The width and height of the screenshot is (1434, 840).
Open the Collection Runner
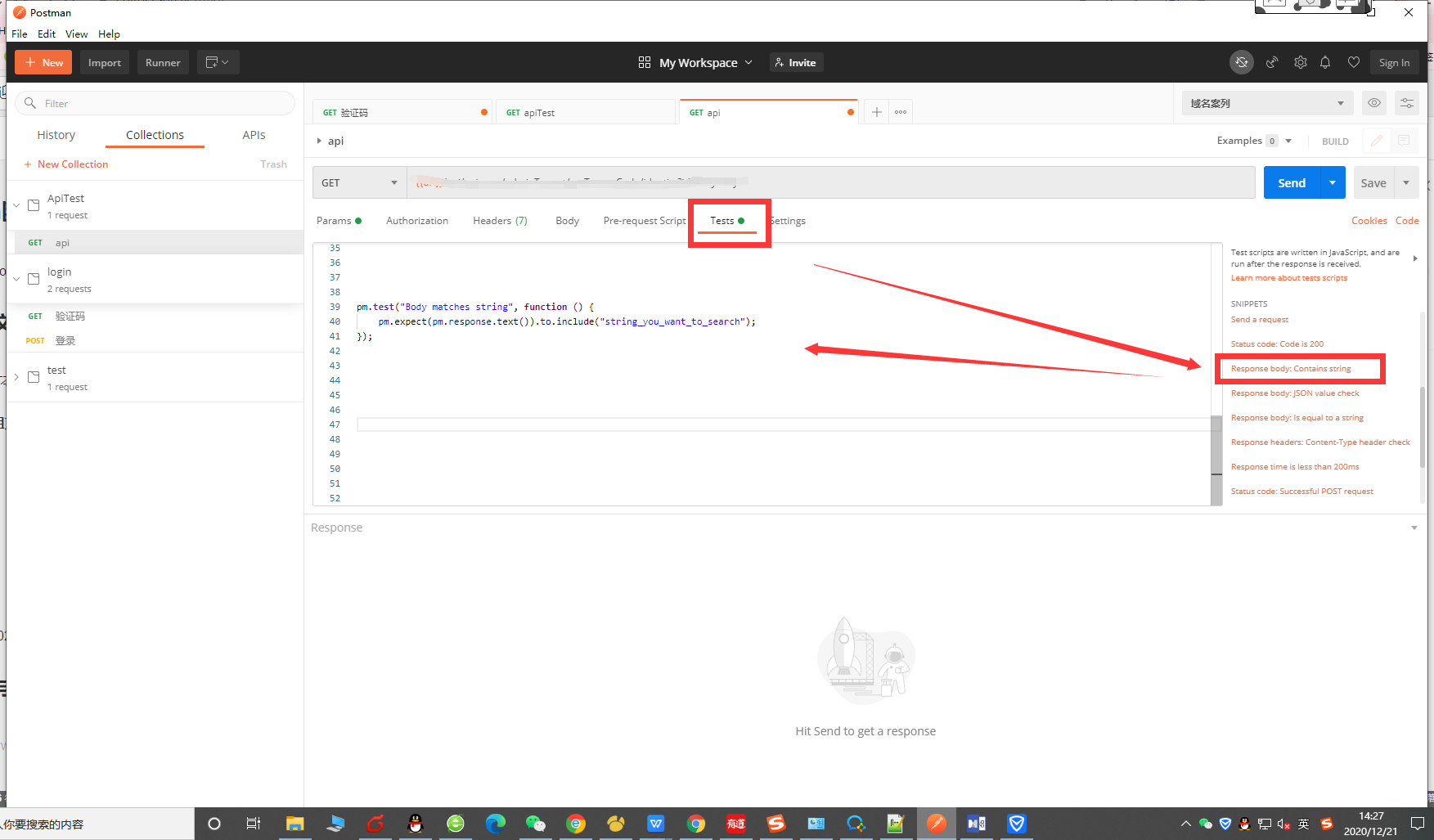point(163,62)
